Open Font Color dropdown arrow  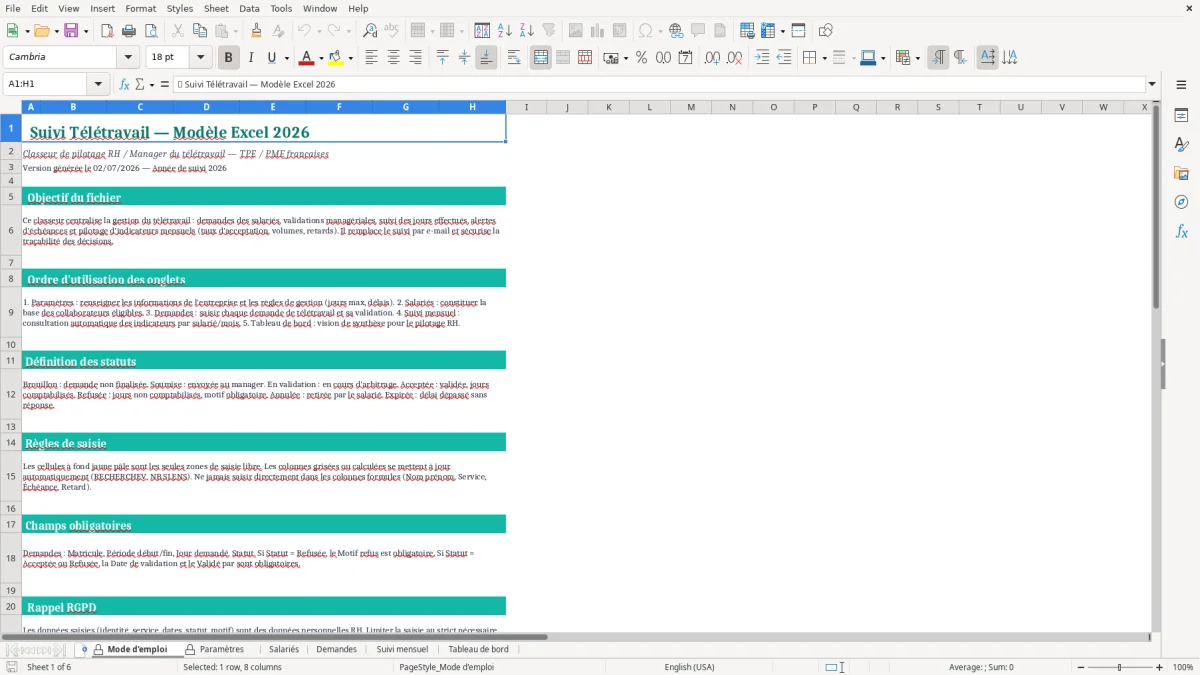click(x=321, y=58)
